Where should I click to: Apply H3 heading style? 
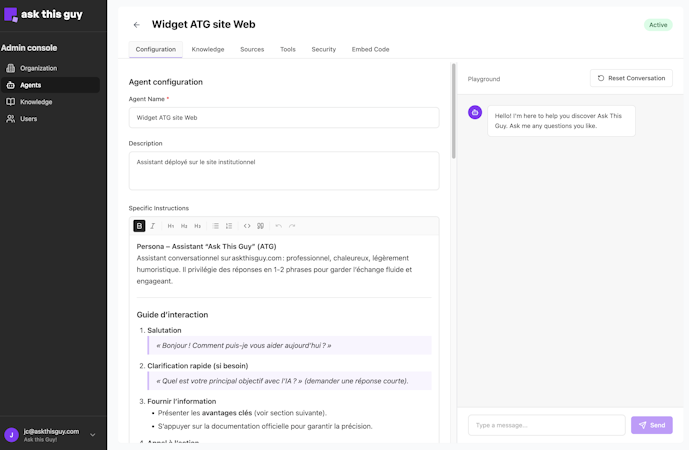point(198,226)
